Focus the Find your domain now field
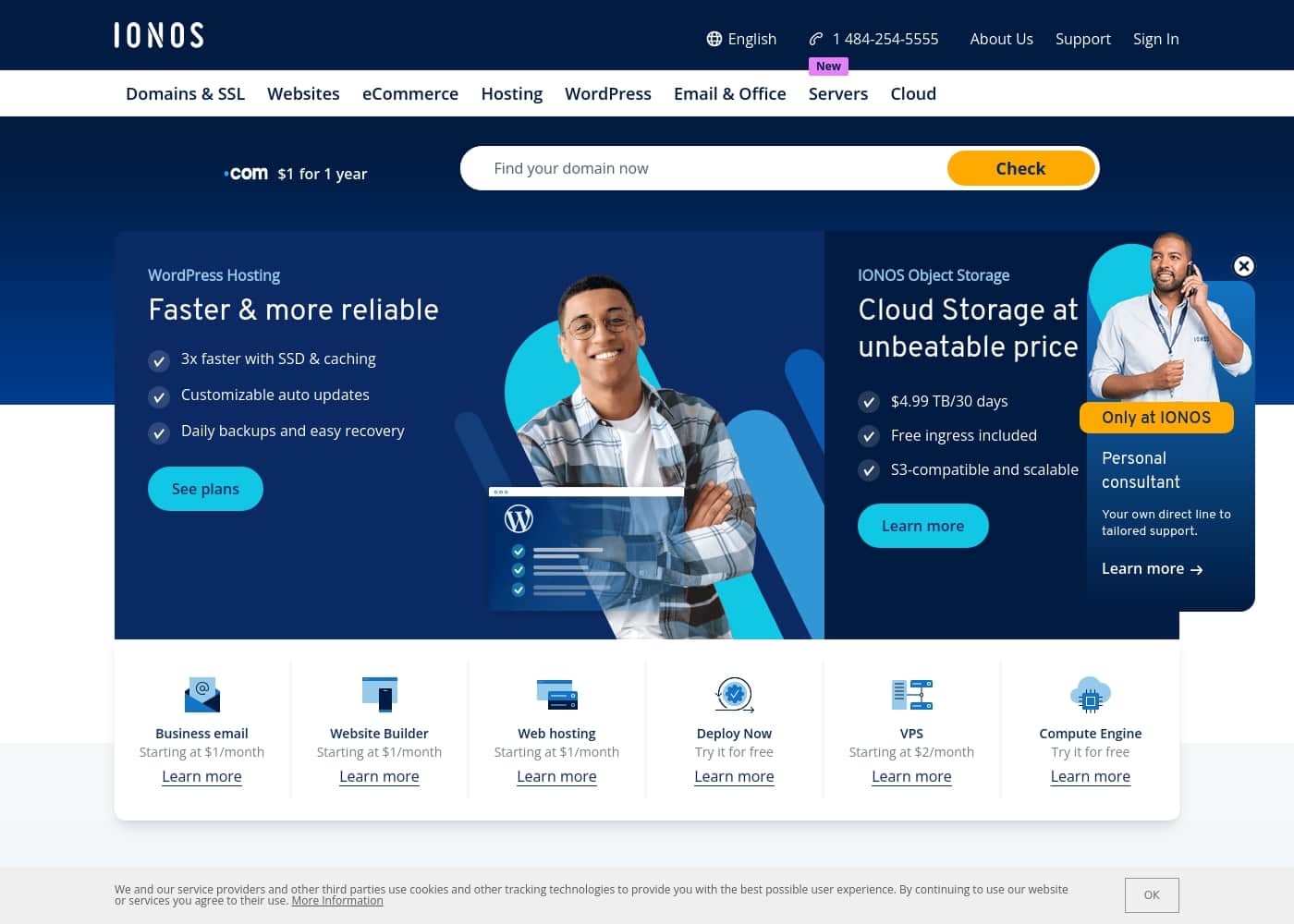 [704, 168]
